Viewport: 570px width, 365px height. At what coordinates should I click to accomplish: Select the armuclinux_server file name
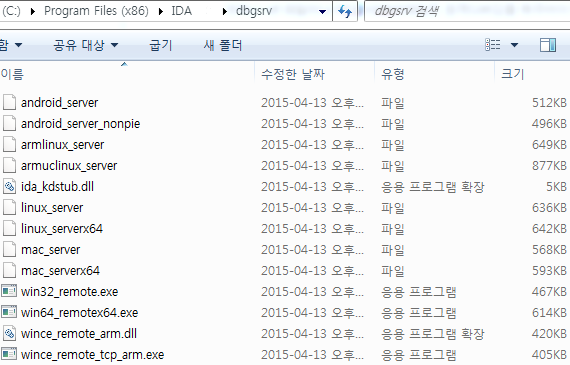click(69, 166)
